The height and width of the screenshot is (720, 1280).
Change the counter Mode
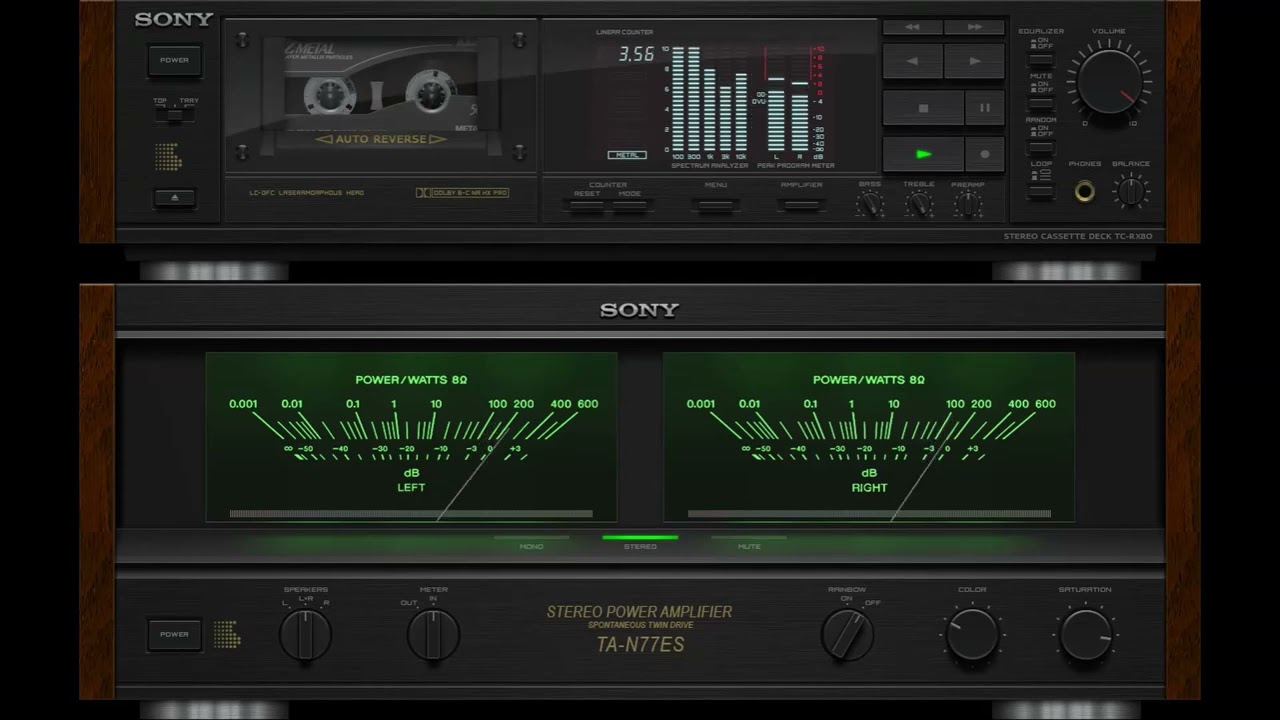point(630,205)
